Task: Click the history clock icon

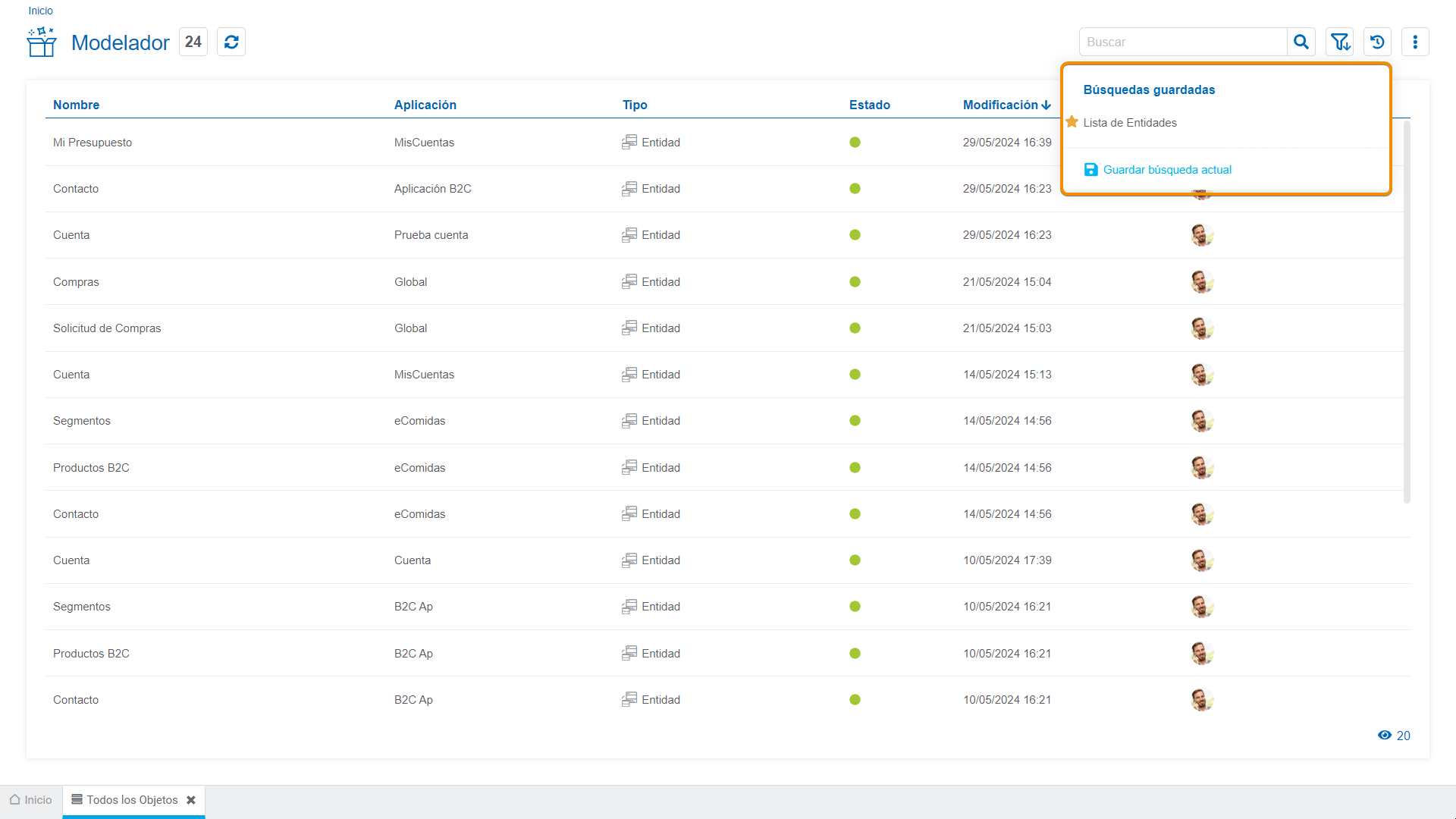Action: coord(1377,42)
